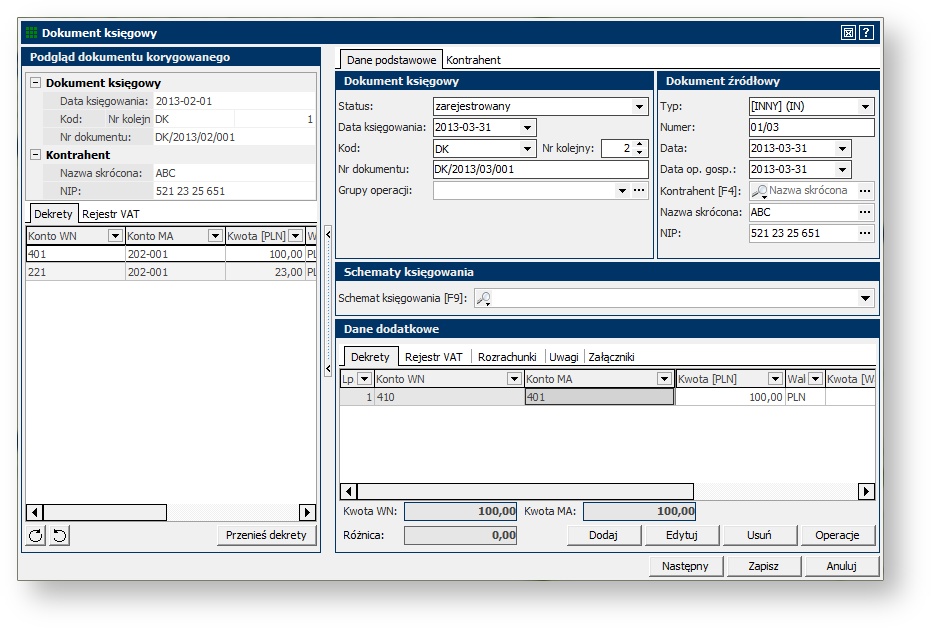Click the left arrow of Dekrety table scrollbar

(x=349, y=491)
